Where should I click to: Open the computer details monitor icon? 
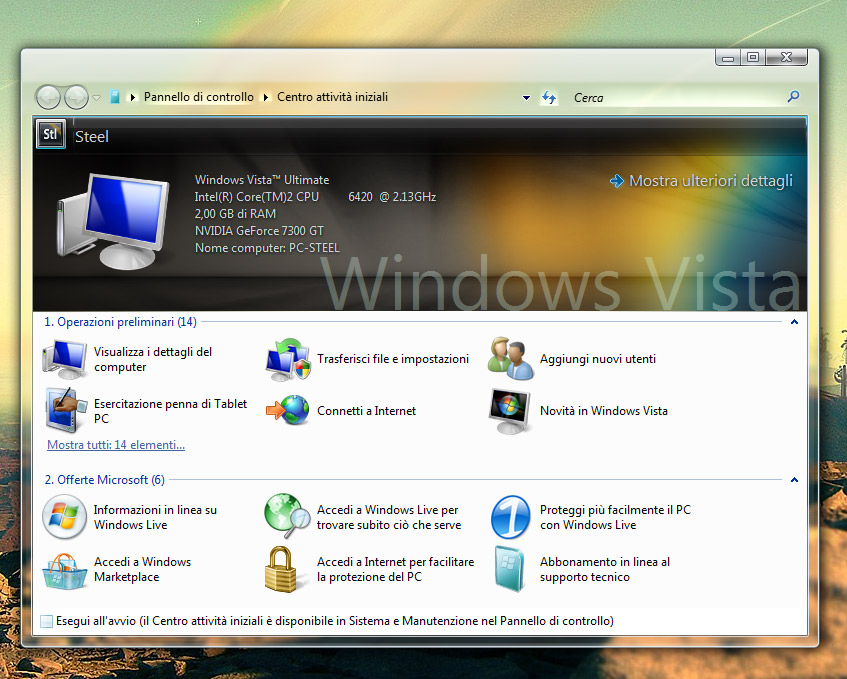[65, 359]
